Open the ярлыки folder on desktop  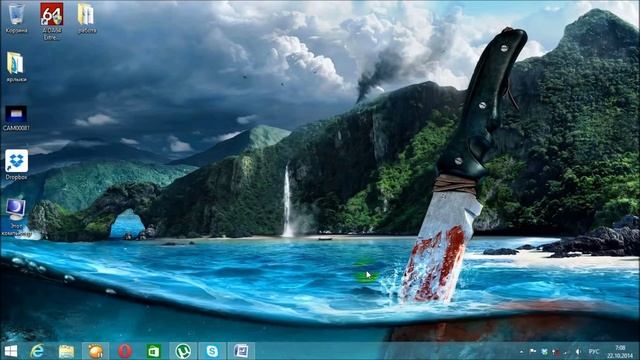pyautogui.click(x=16, y=67)
